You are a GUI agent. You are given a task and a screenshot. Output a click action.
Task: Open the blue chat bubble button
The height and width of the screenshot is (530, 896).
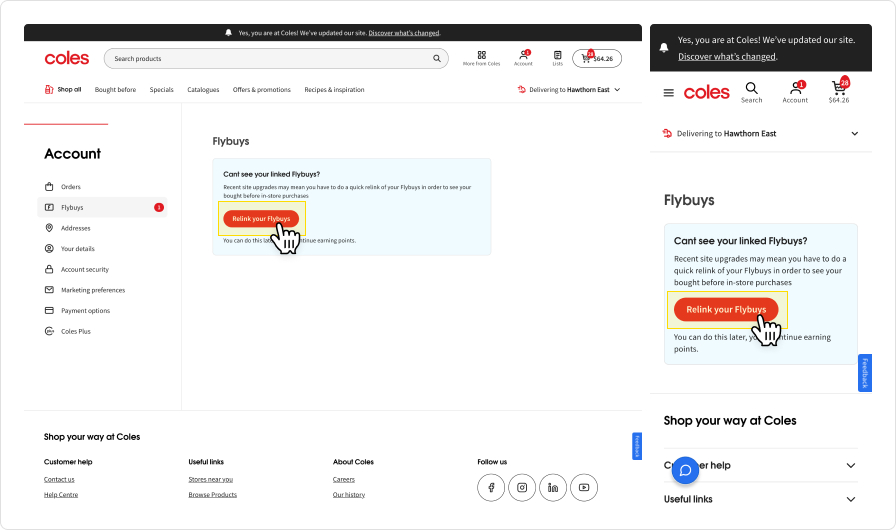pyautogui.click(x=686, y=471)
